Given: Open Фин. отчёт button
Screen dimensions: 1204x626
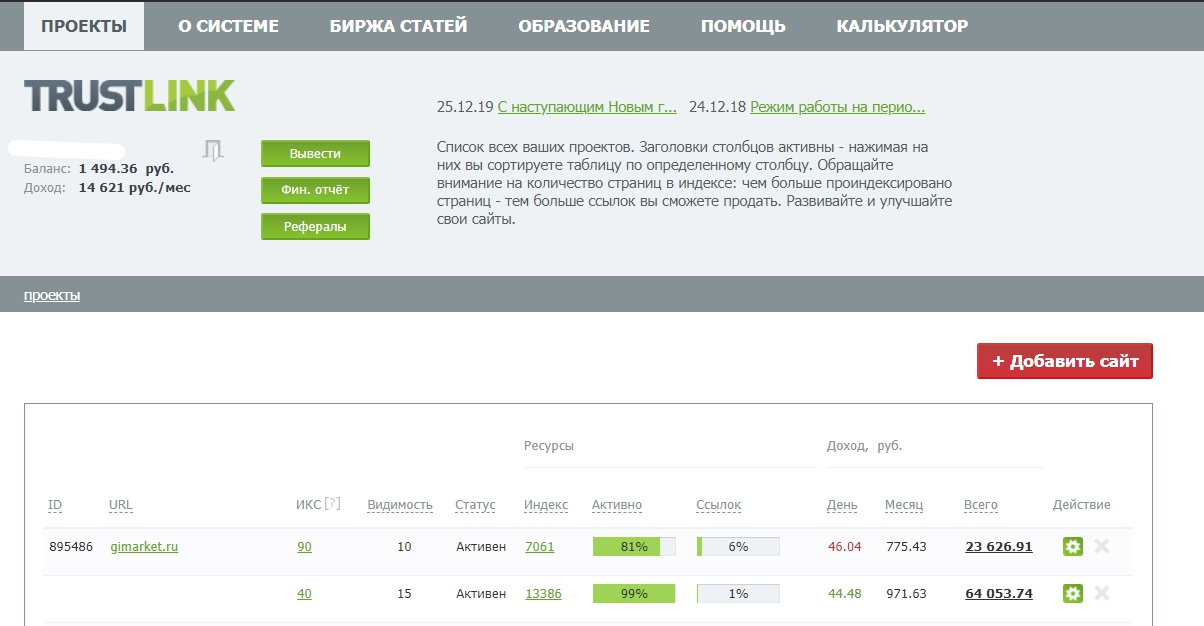Looking at the screenshot, I should pos(315,190).
